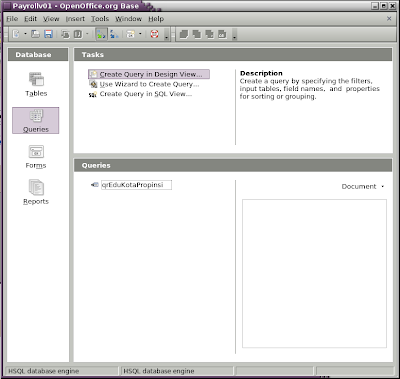
Task: Click the Design View task icon
Action: (93, 74)
